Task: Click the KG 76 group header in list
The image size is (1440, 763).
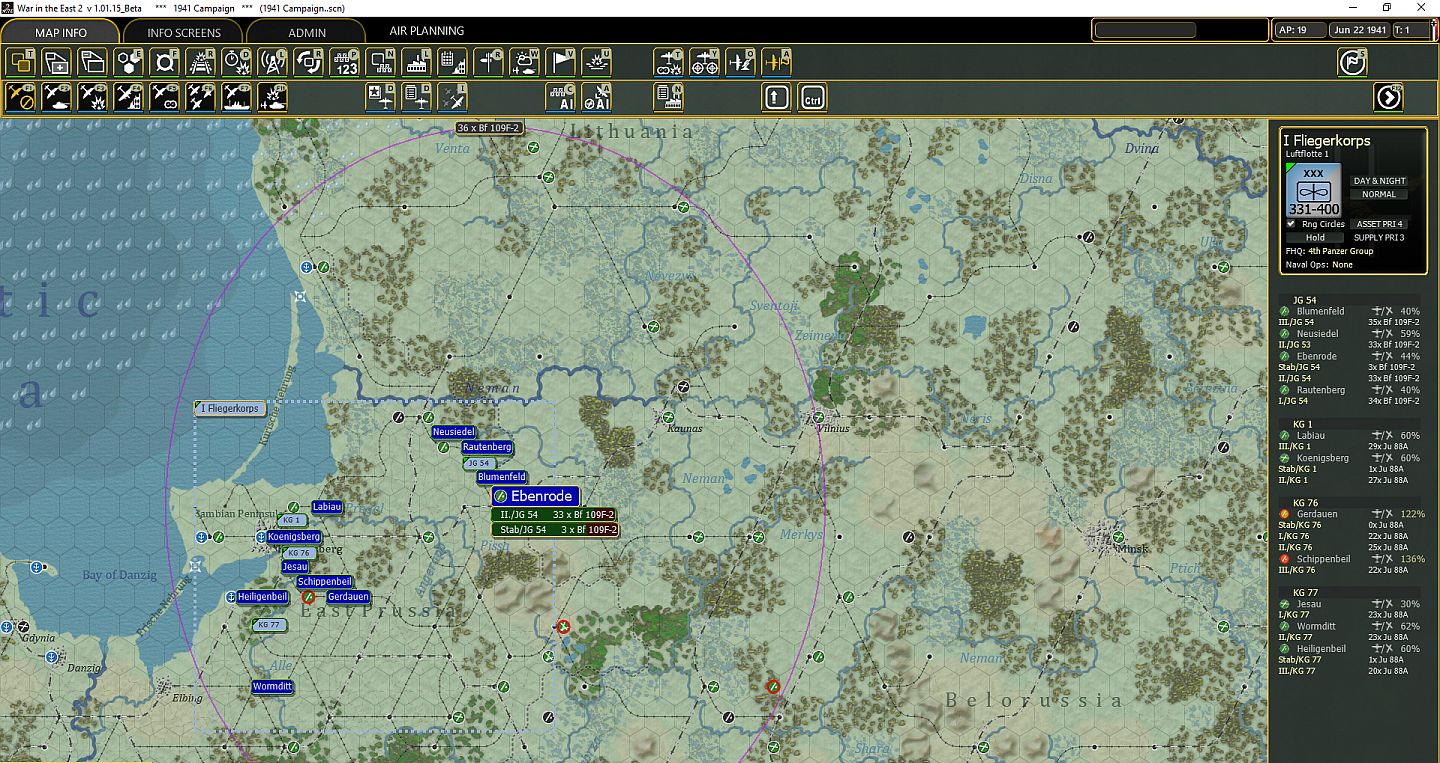Action: tap(1305, 503)
